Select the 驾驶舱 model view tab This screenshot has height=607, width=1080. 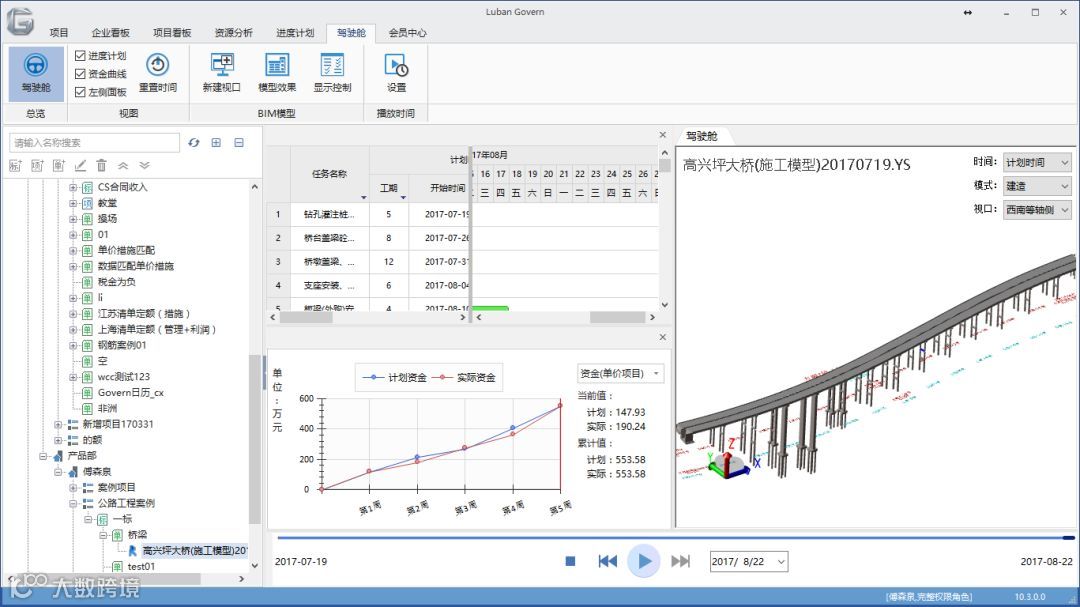click(x=702, y=136)
